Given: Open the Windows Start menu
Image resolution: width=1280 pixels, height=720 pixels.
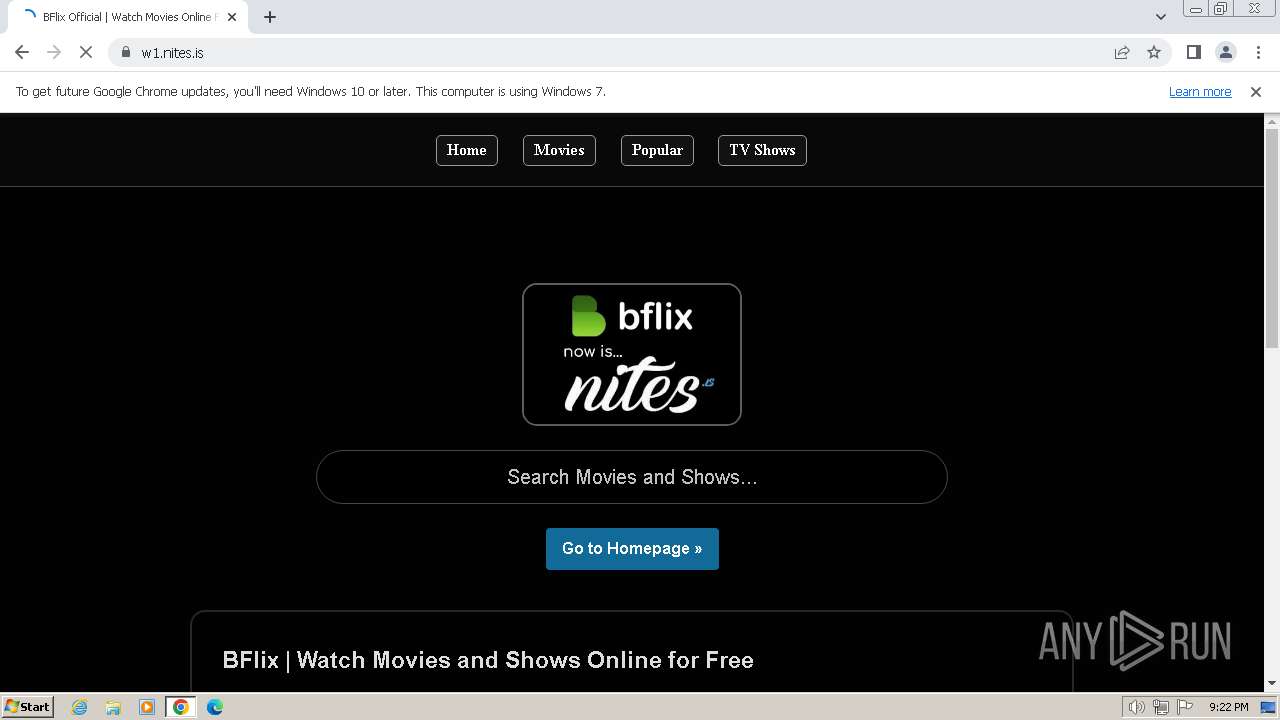Looking at the screenshot, I should point(27,707).
